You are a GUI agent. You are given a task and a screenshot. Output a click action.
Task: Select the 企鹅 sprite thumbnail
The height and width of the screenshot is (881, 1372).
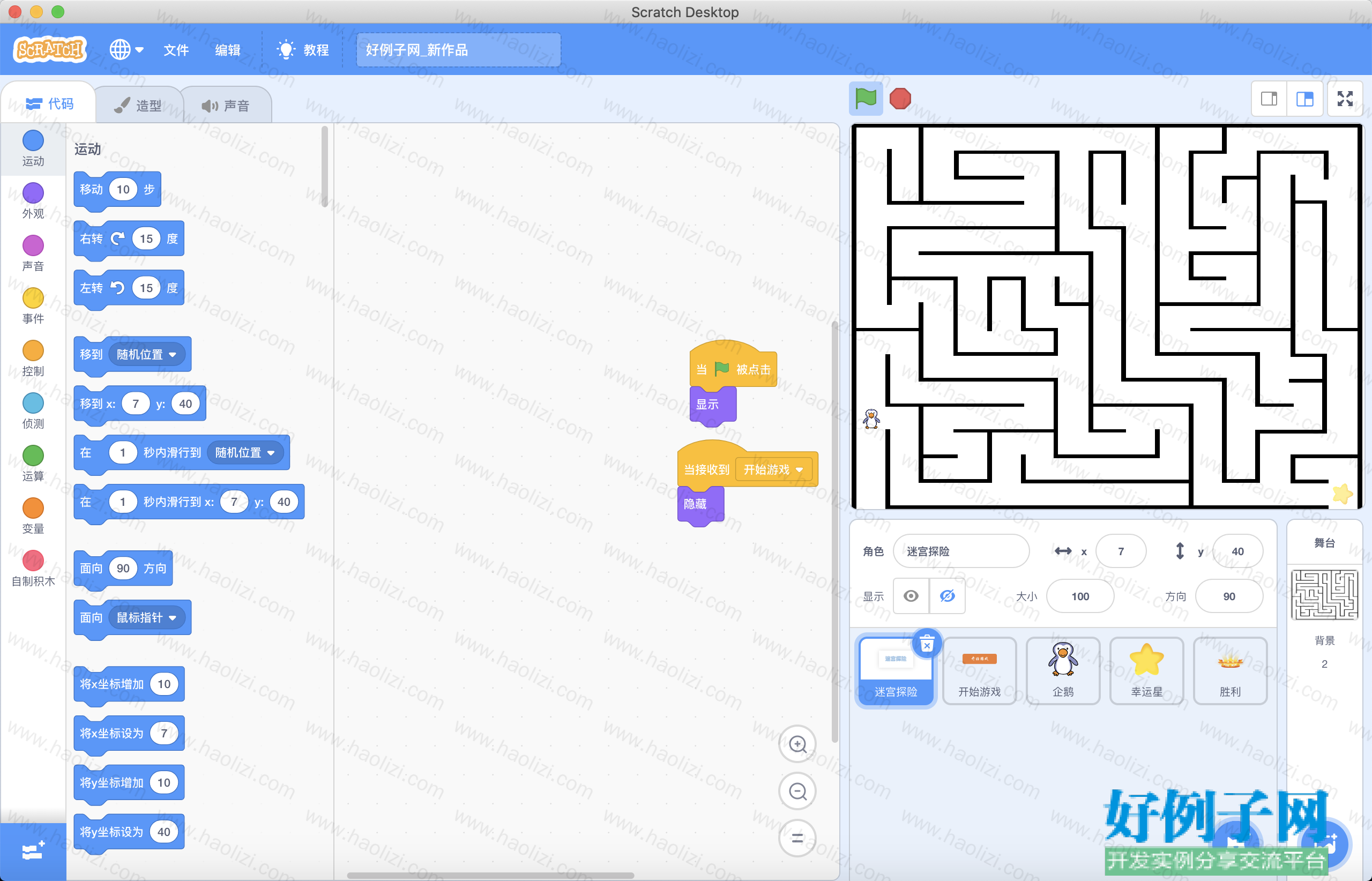tap(1062, 670)
